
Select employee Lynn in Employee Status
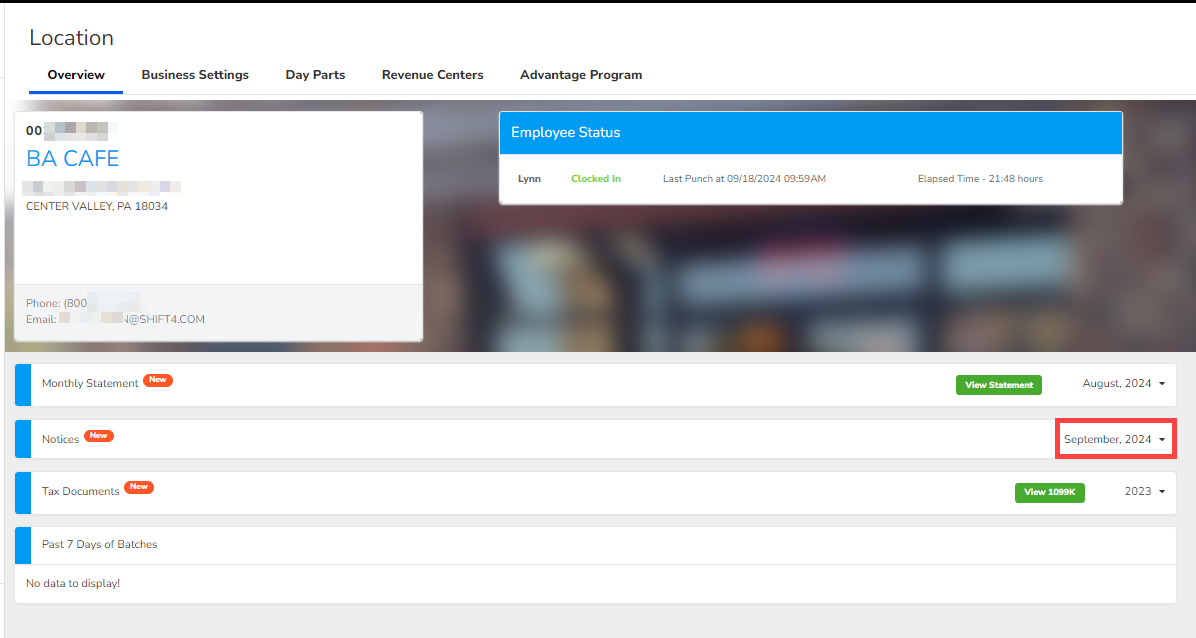point(529,179)
